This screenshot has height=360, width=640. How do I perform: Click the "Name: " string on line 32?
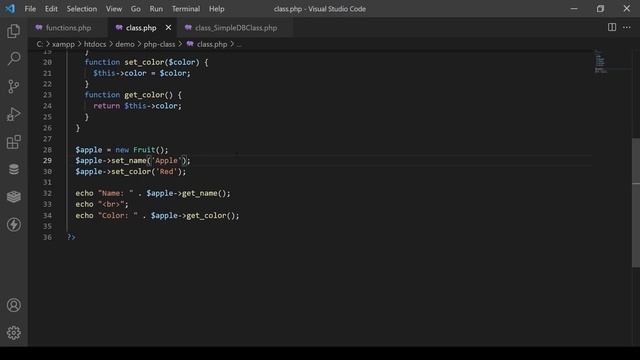click(116, 193)
